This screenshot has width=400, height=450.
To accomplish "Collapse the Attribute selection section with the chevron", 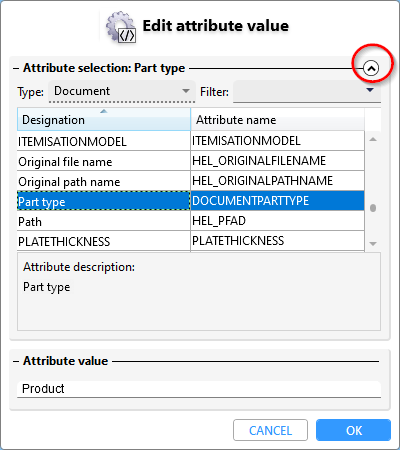I will click(371, 68).
